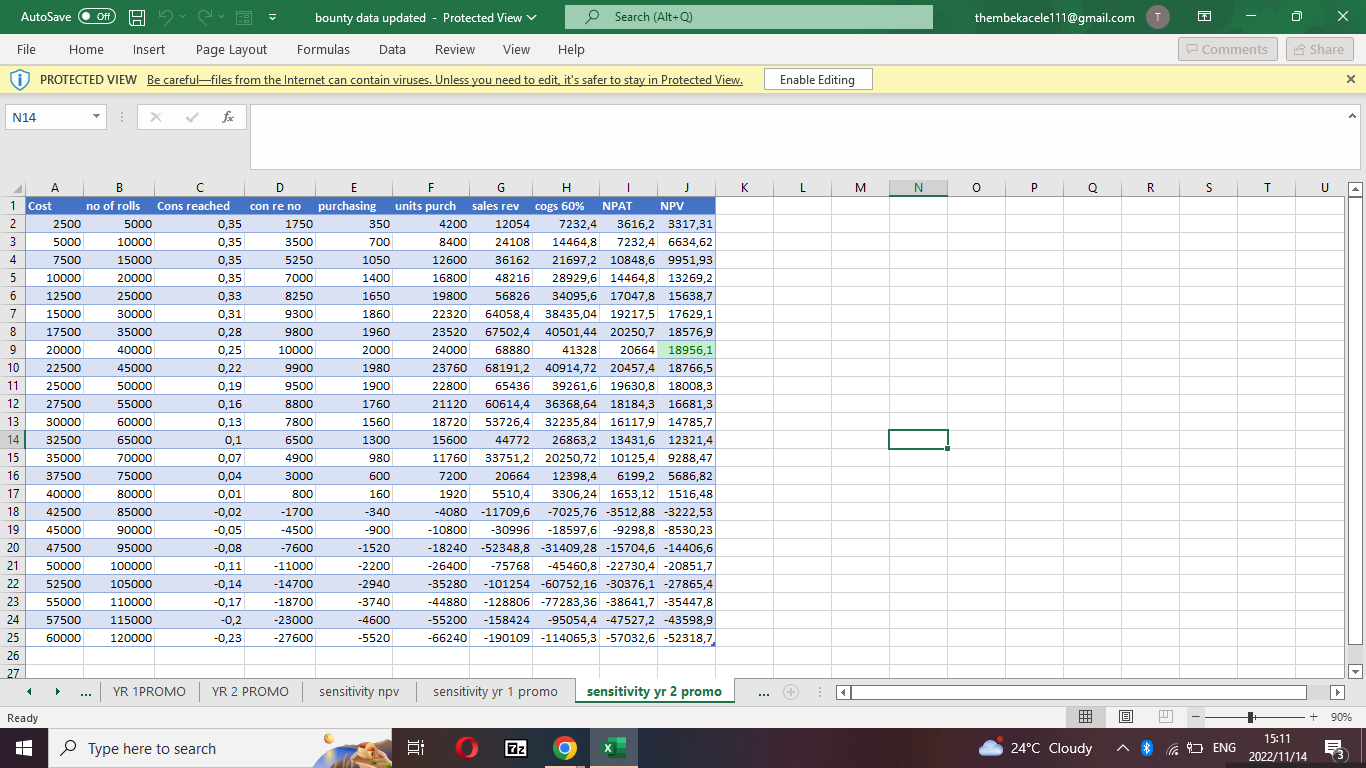The width and height of the screenshot is (1366, 768).
Task: Click the previous sheet navigation arrow
Action: click(29, 692)
